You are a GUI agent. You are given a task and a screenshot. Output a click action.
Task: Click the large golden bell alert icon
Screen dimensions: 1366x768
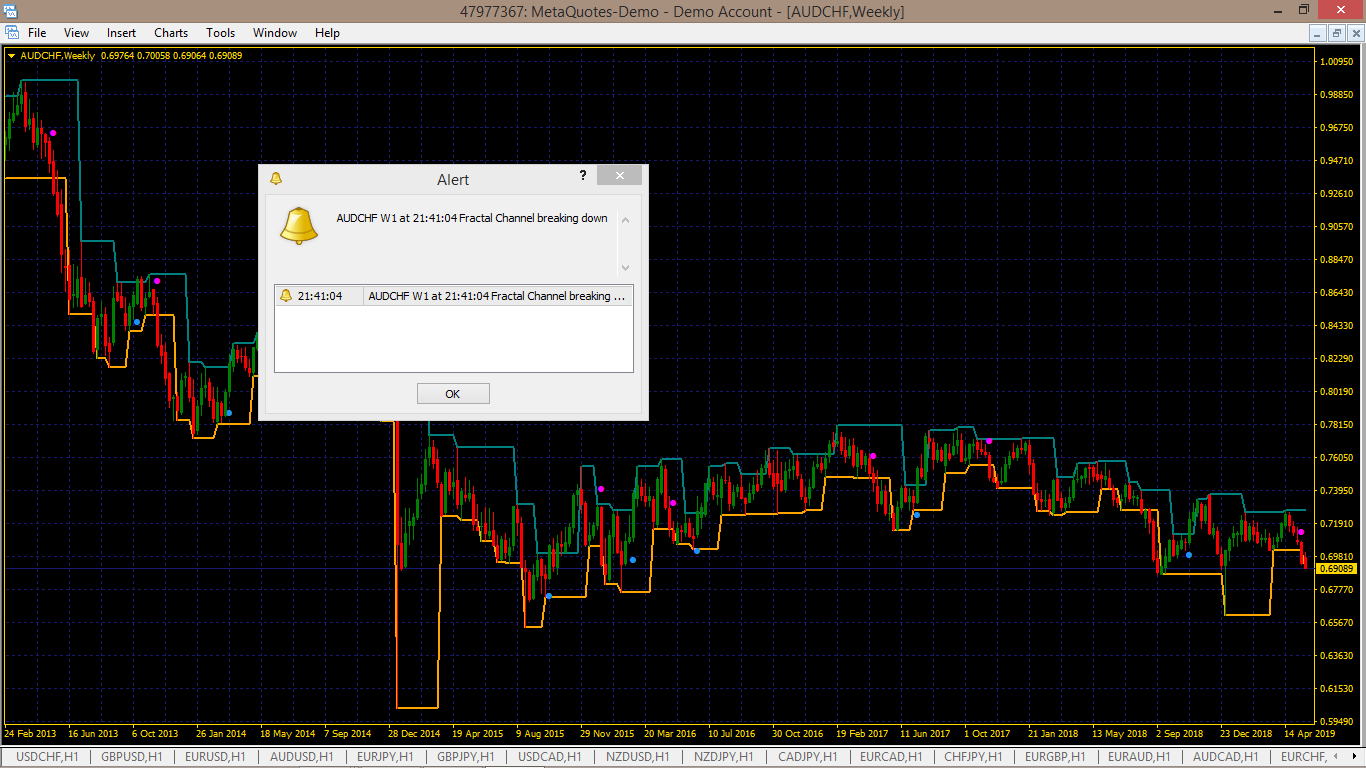(298, 226)
